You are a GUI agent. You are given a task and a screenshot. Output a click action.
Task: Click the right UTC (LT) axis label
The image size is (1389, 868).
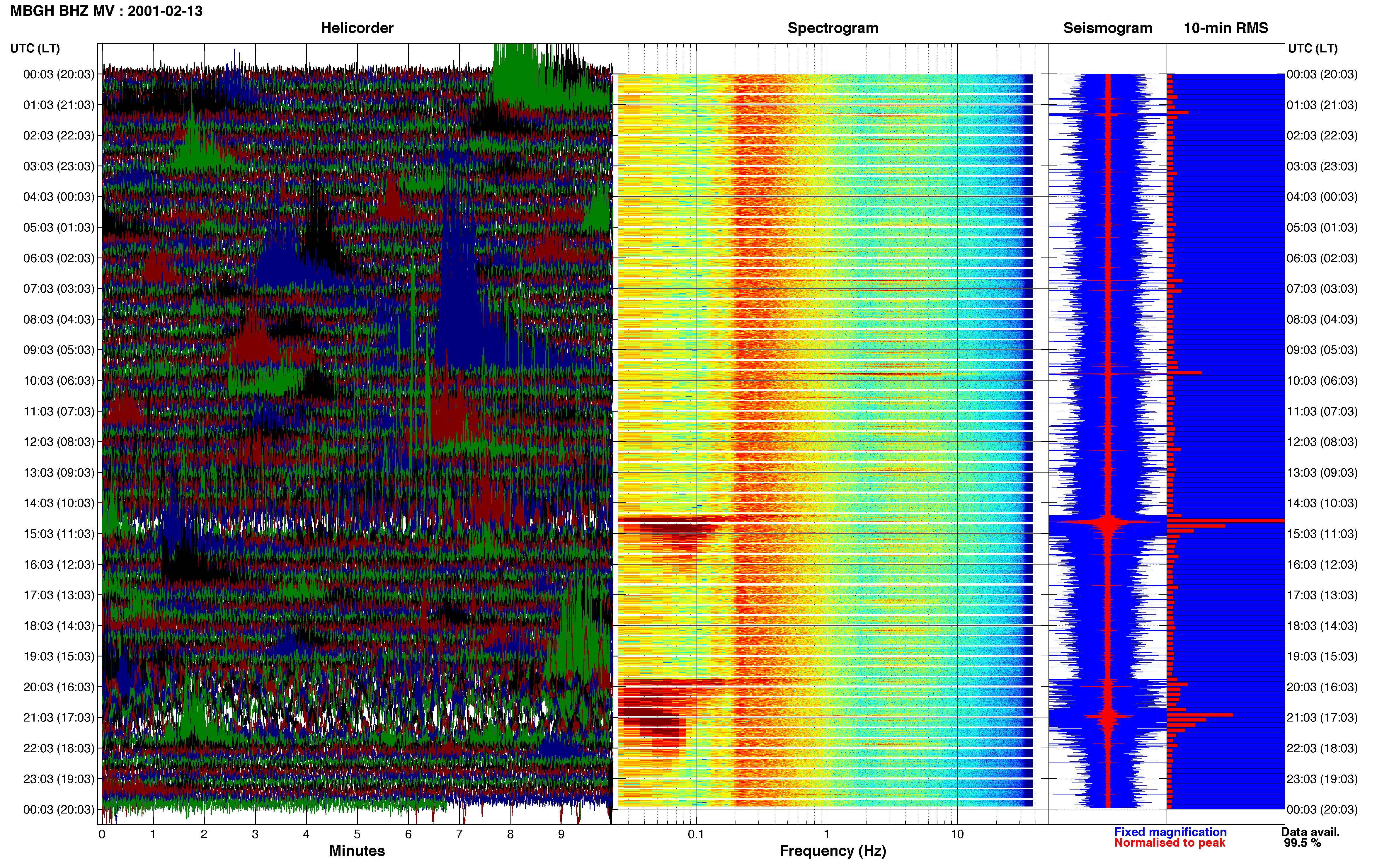click(1313, 48)
